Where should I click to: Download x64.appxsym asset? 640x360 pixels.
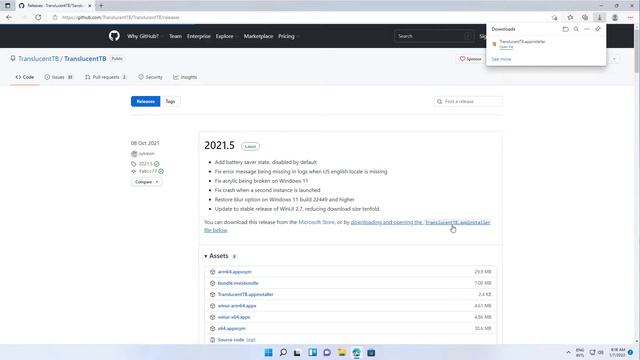(231, 329)
